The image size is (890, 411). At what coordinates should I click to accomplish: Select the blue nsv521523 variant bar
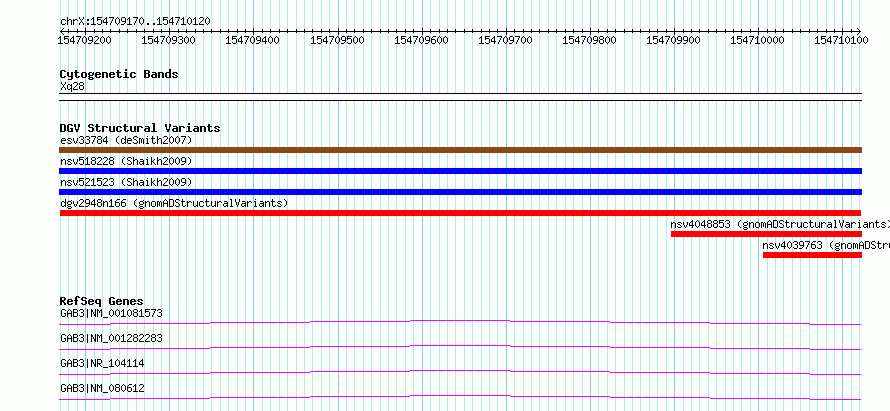[x=460, y=192]
